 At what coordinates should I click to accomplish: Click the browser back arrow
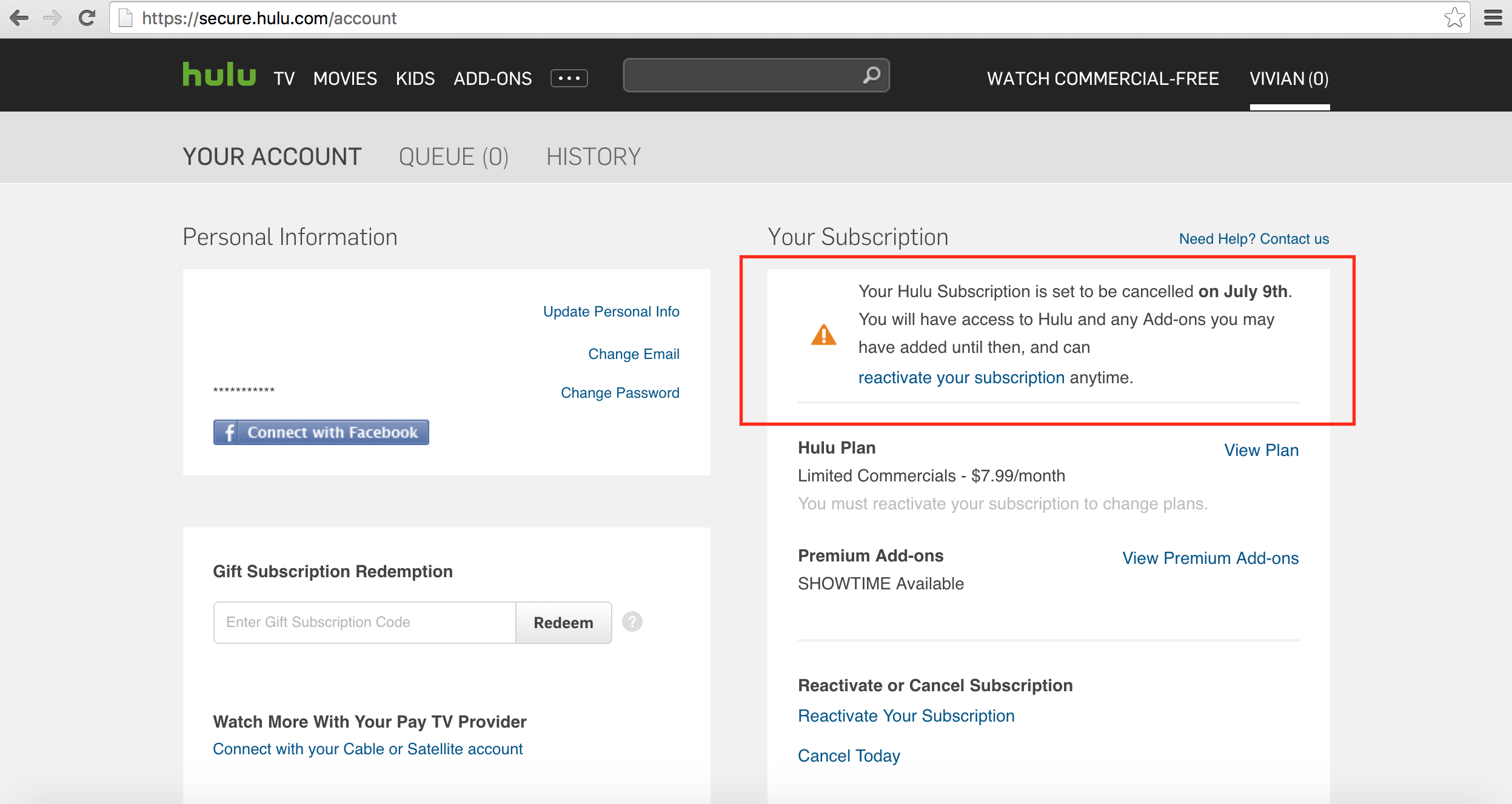(19, 18)
